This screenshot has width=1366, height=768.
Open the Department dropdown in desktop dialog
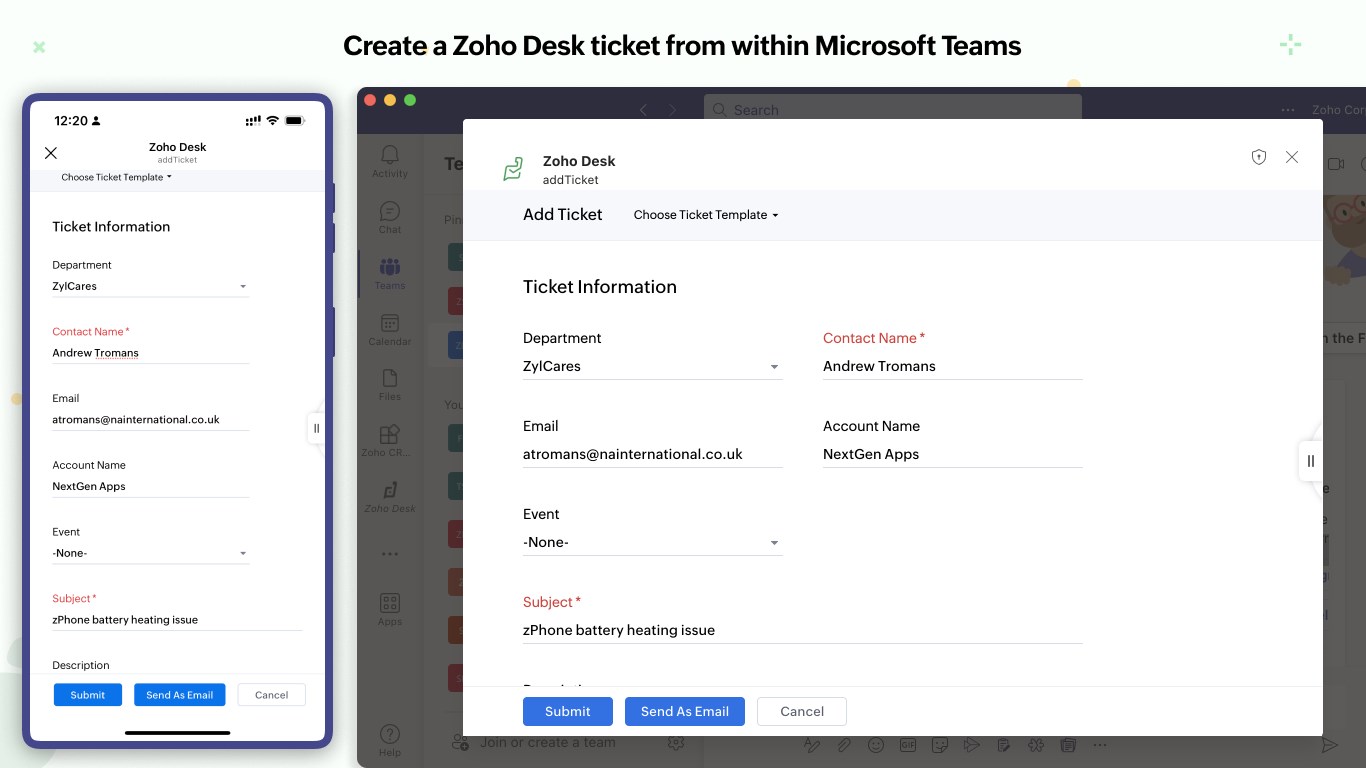pos(652,367)
